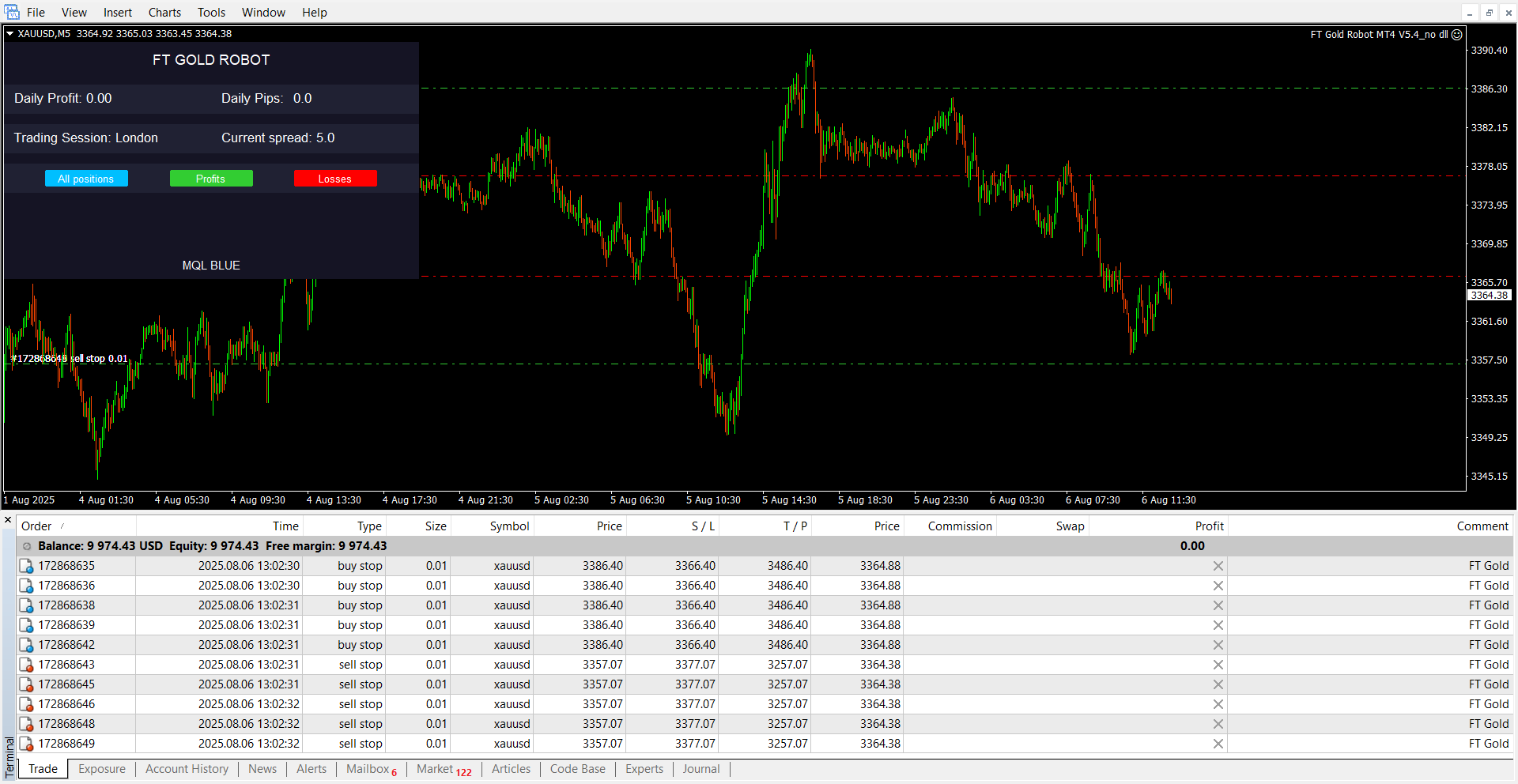The image size is (1518, 784).
Task: Expand the XAUUSD,M5 chart dropdown triangle
Action: 10,34
